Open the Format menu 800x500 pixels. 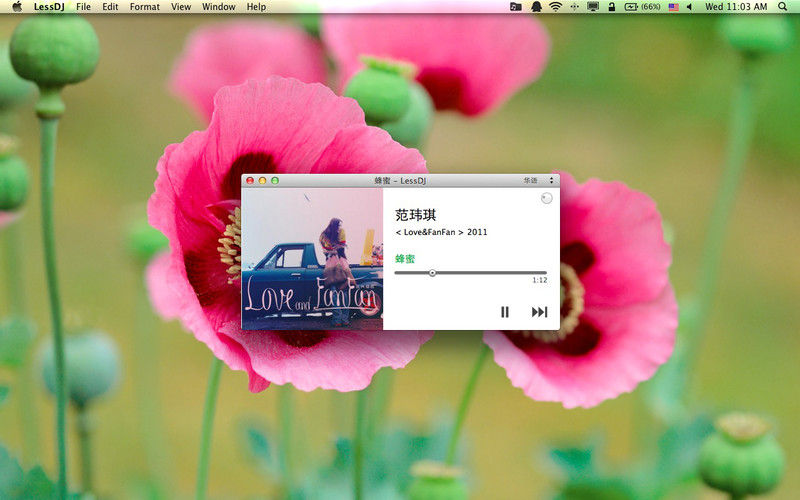tap(144, 7)
